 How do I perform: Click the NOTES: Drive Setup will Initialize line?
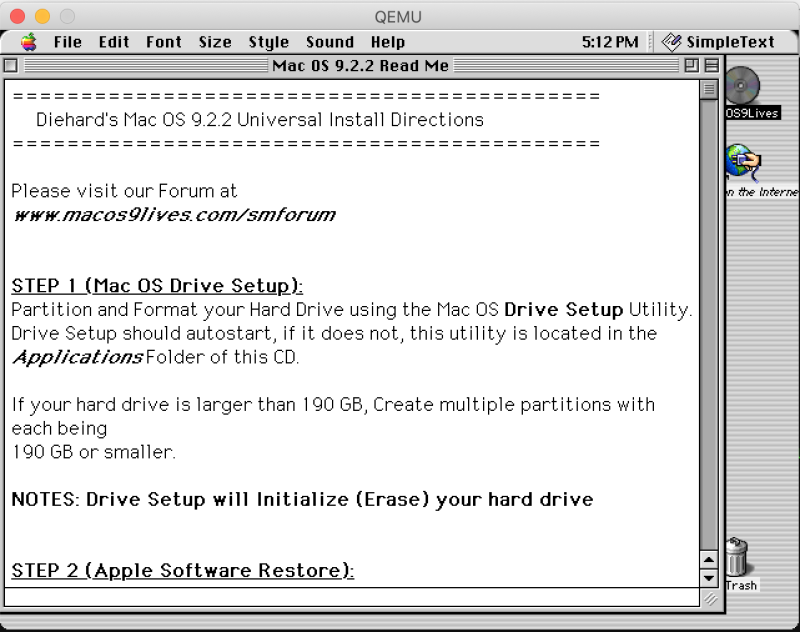302,499
